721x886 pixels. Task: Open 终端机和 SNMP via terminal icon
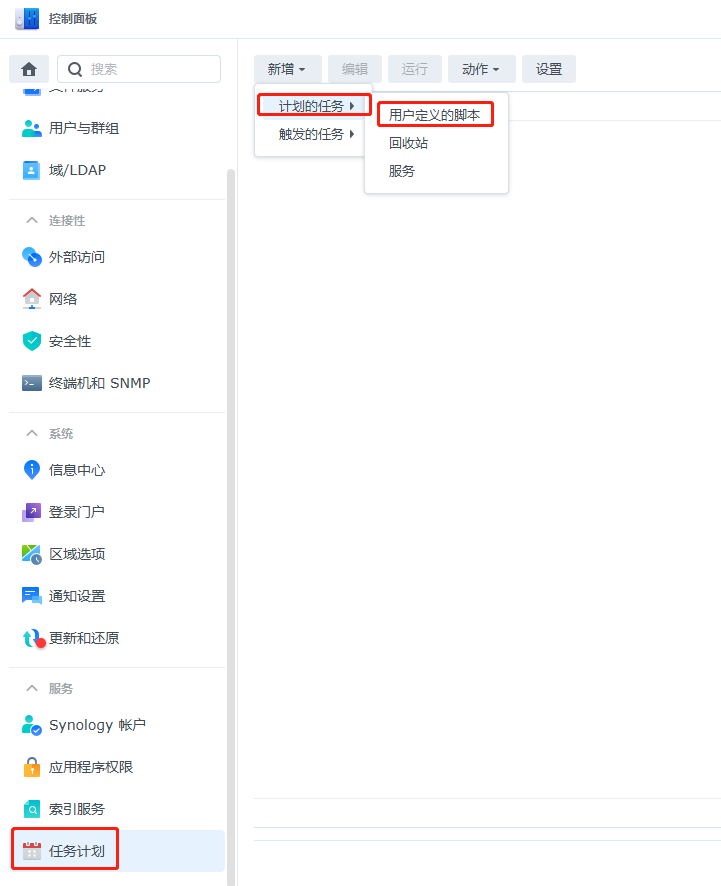32,383
